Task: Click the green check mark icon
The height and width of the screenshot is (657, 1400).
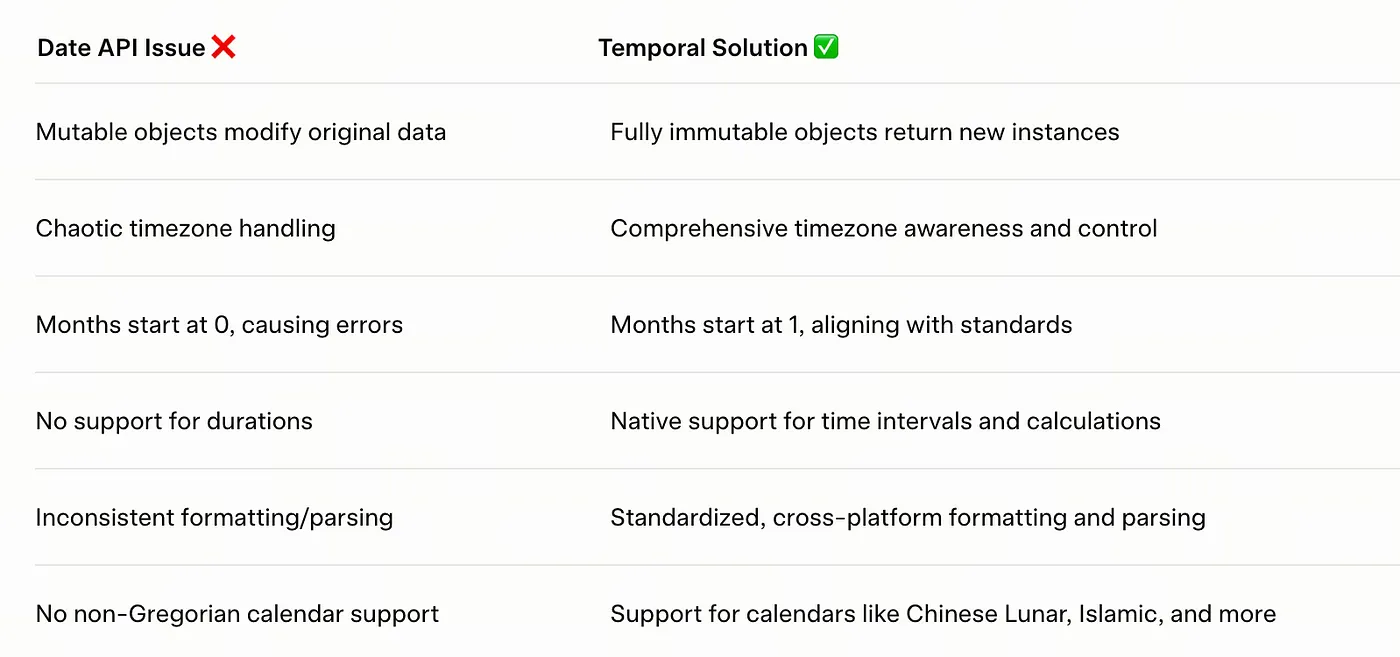Action: 826,47
